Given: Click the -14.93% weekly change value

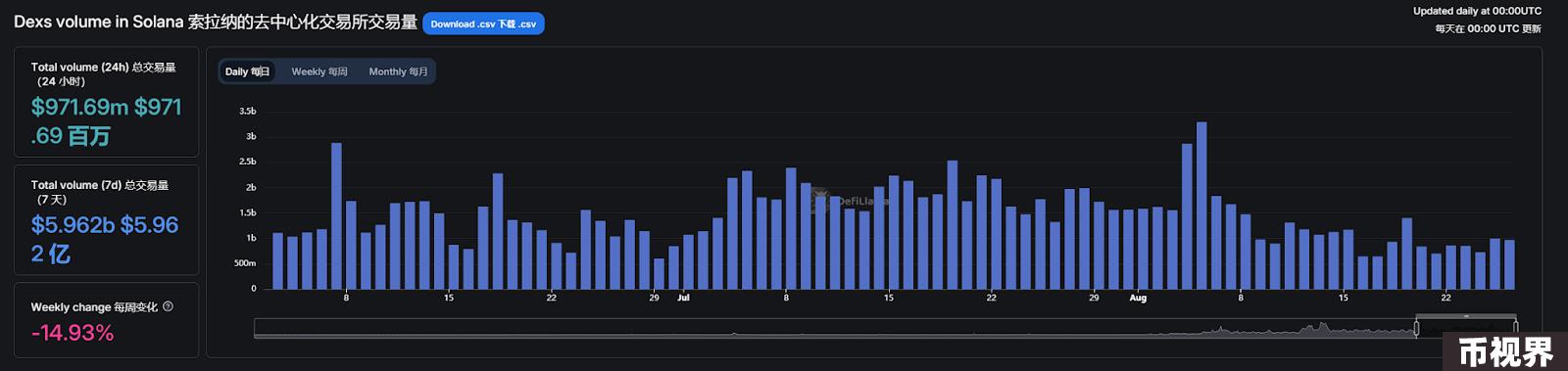Looking at the screenshot, I should 73,333.
